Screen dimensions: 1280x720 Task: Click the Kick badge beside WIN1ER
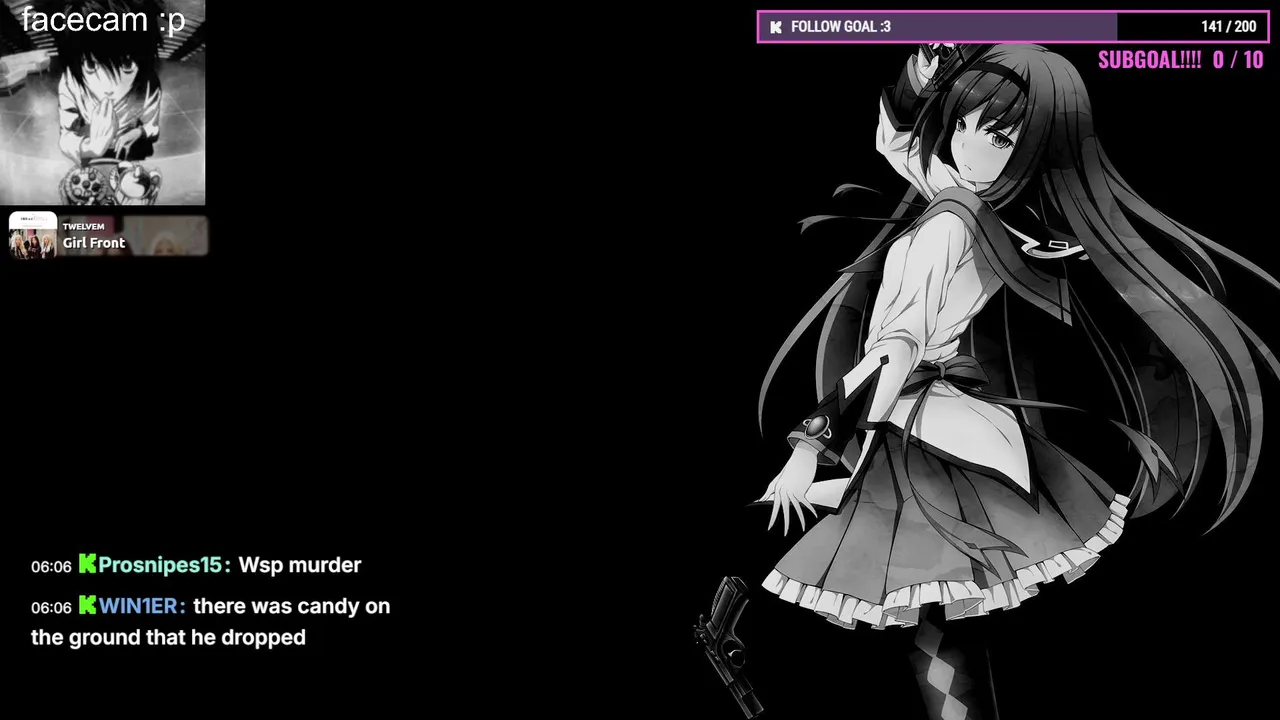click(87, 605)
